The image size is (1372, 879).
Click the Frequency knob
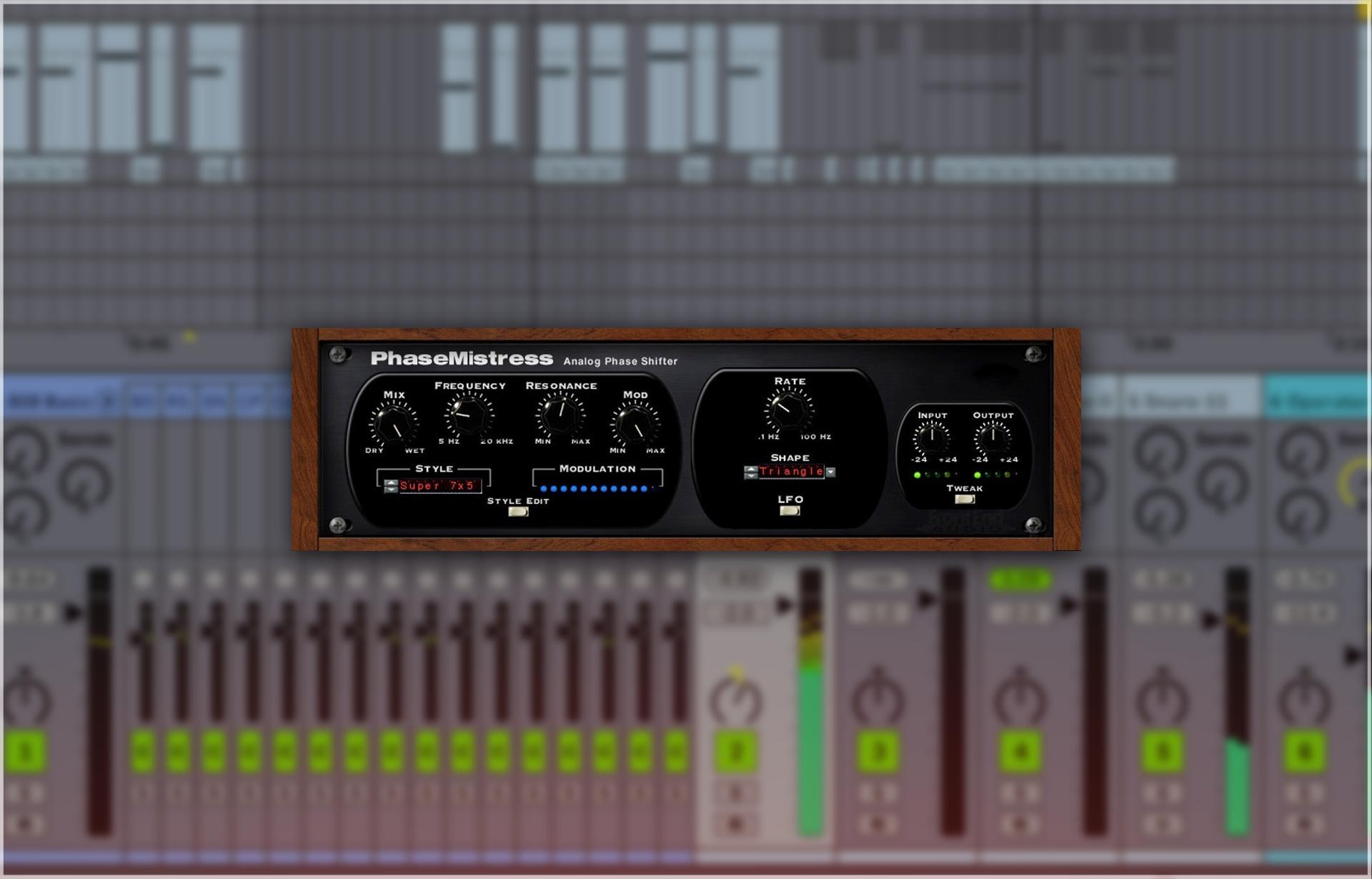click(469, 414)
